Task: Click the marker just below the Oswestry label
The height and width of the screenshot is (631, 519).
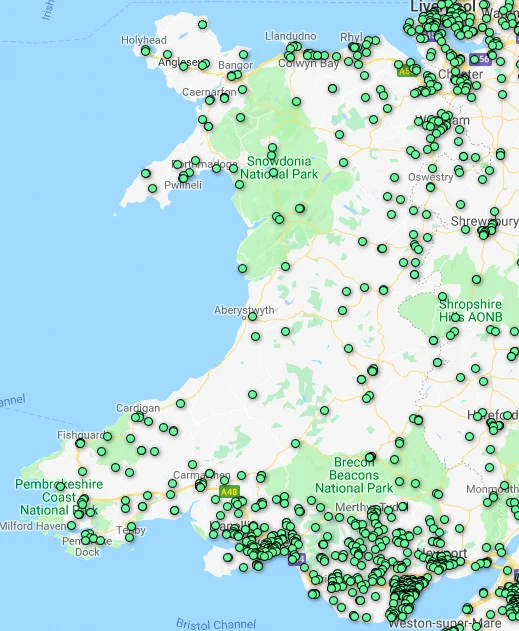Action: point(430,187)
